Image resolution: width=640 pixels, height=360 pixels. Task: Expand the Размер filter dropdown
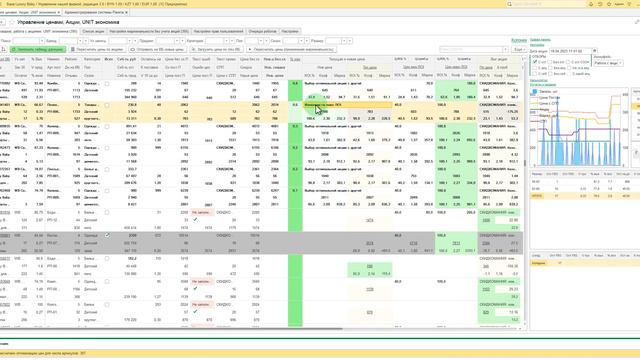click(344, 41)
